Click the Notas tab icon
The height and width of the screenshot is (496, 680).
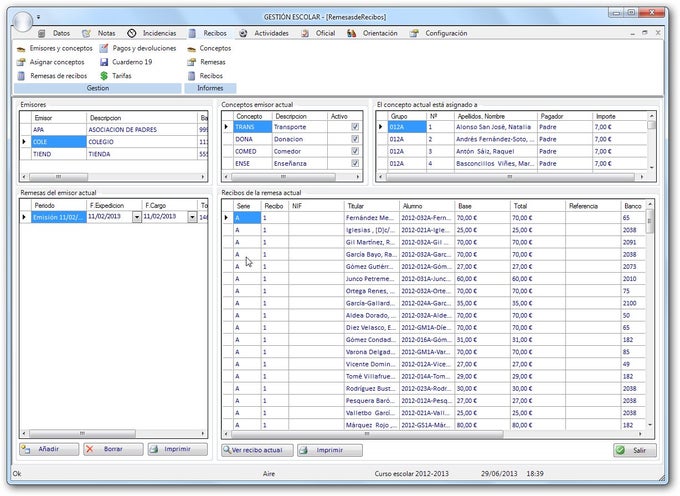[x=86, y=33]
